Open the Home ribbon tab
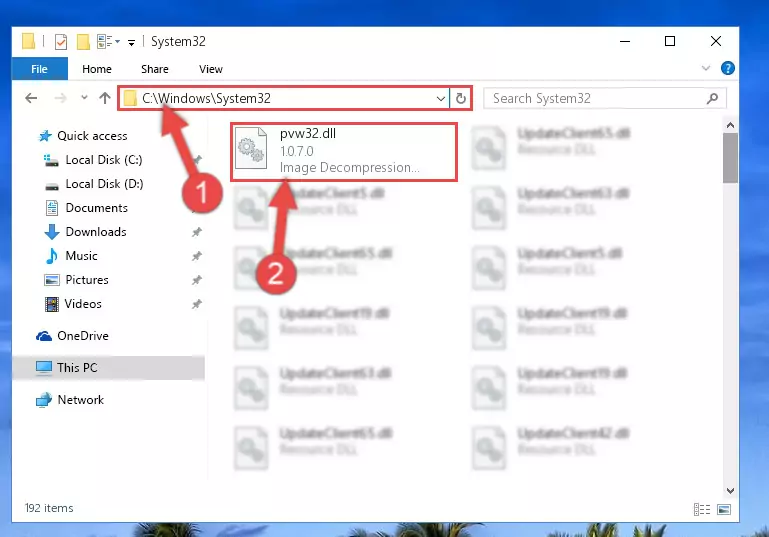The image size is (769, 537). pyautogui.click(x=97, y=69)
